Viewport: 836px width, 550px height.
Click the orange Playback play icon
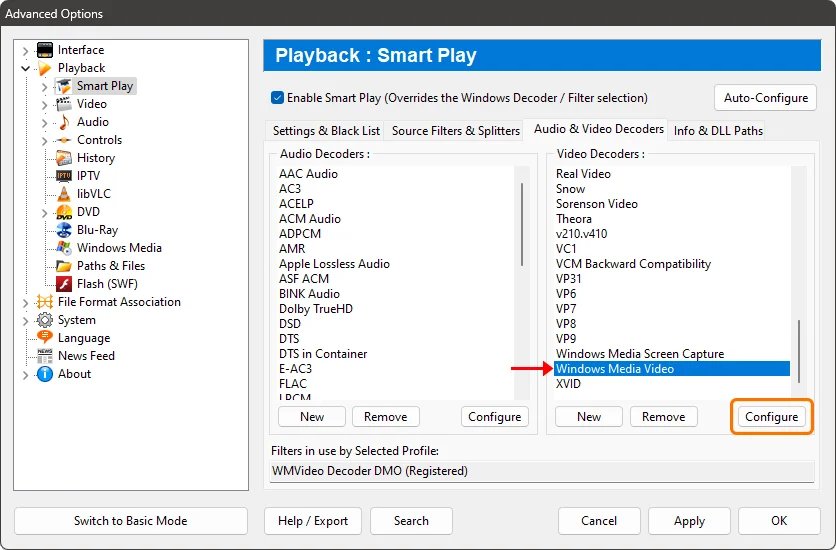pos(45,68)
